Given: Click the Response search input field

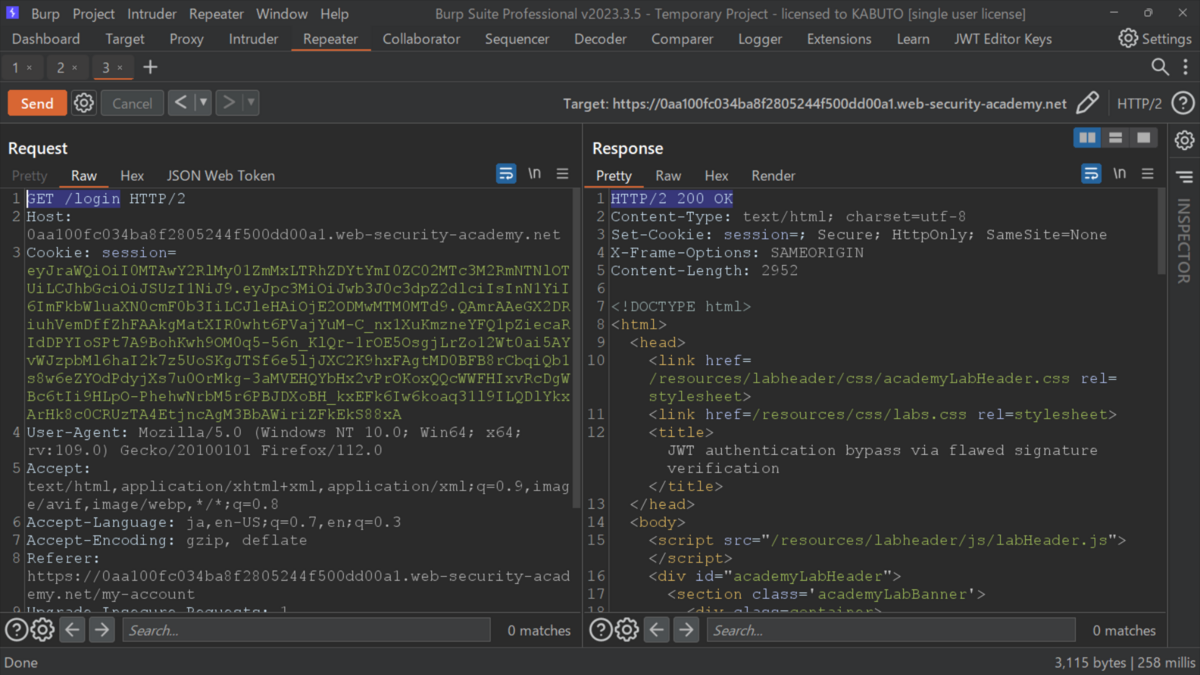Looking at the screenshot, I should (x=891, y=630).
